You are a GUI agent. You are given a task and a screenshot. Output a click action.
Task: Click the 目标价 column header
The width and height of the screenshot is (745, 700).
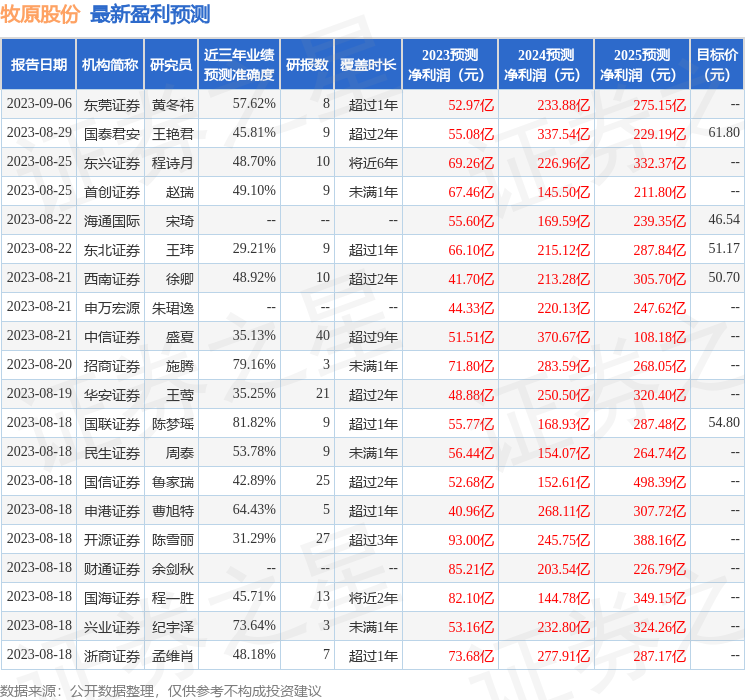tap(717, 65)
